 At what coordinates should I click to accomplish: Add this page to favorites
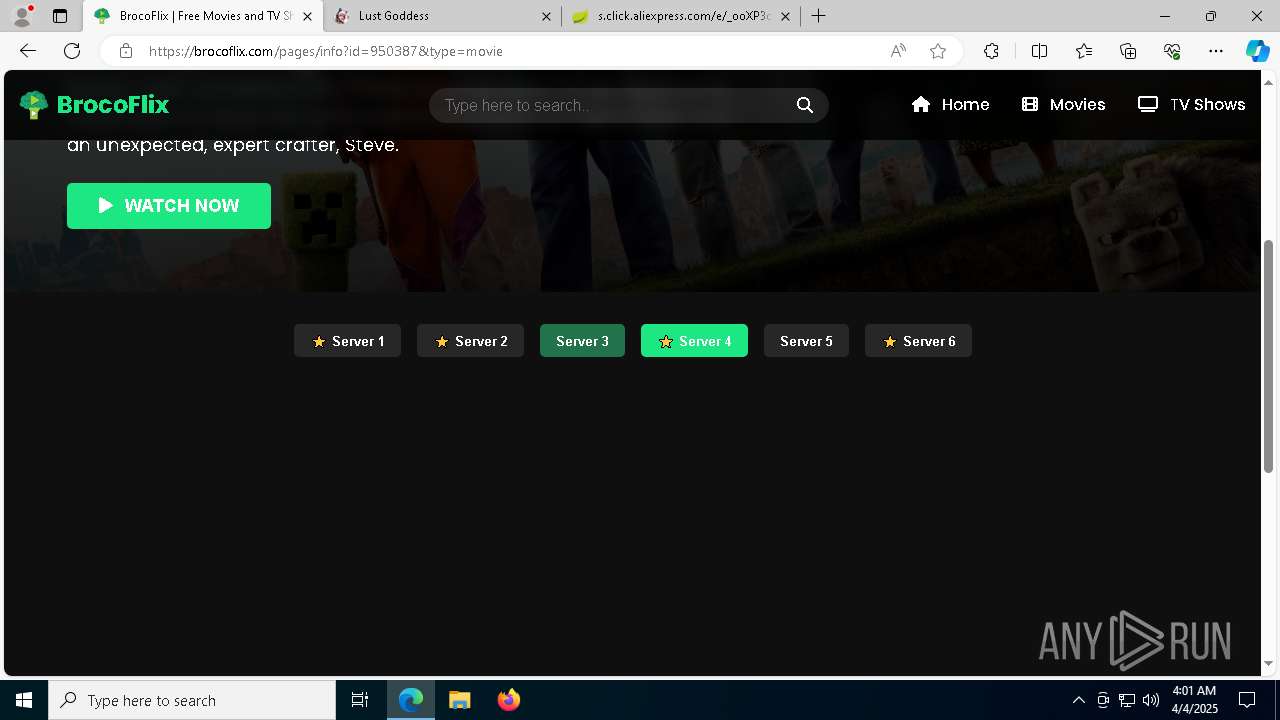pos(938,51)
